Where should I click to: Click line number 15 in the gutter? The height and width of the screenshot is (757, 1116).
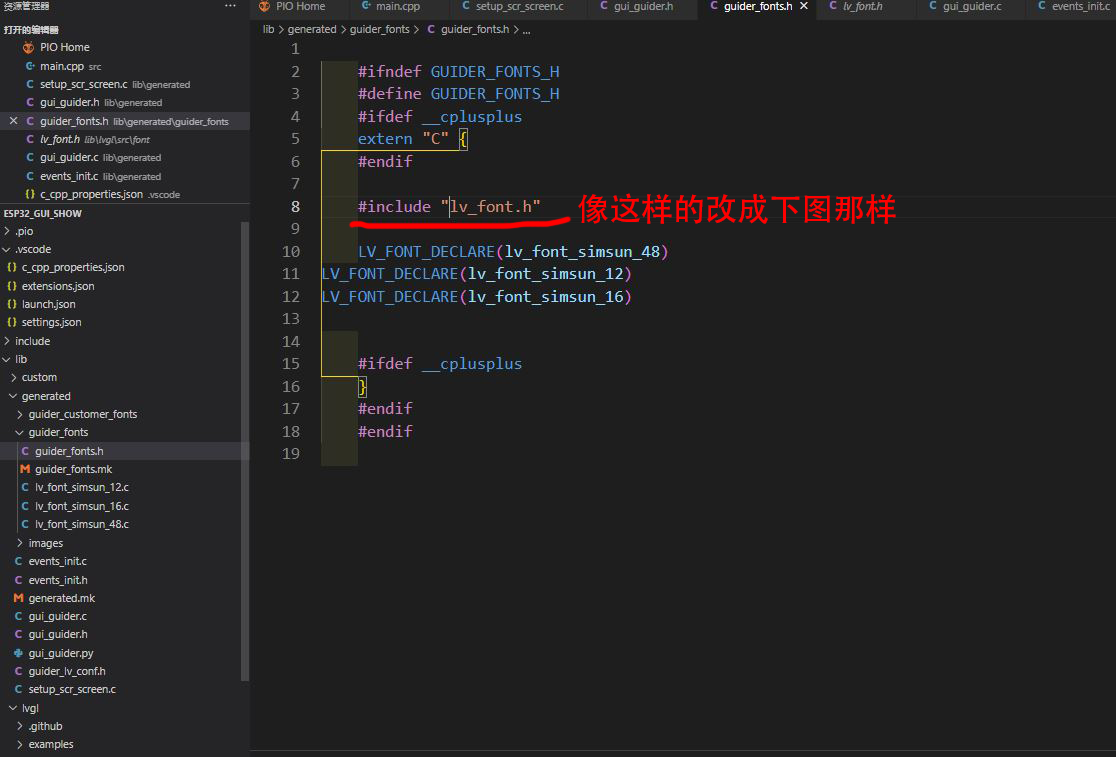(x=291, y=364)
